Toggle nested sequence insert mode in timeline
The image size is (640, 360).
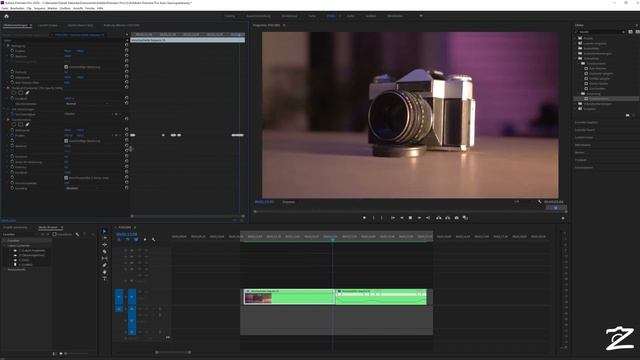point(119,240)
